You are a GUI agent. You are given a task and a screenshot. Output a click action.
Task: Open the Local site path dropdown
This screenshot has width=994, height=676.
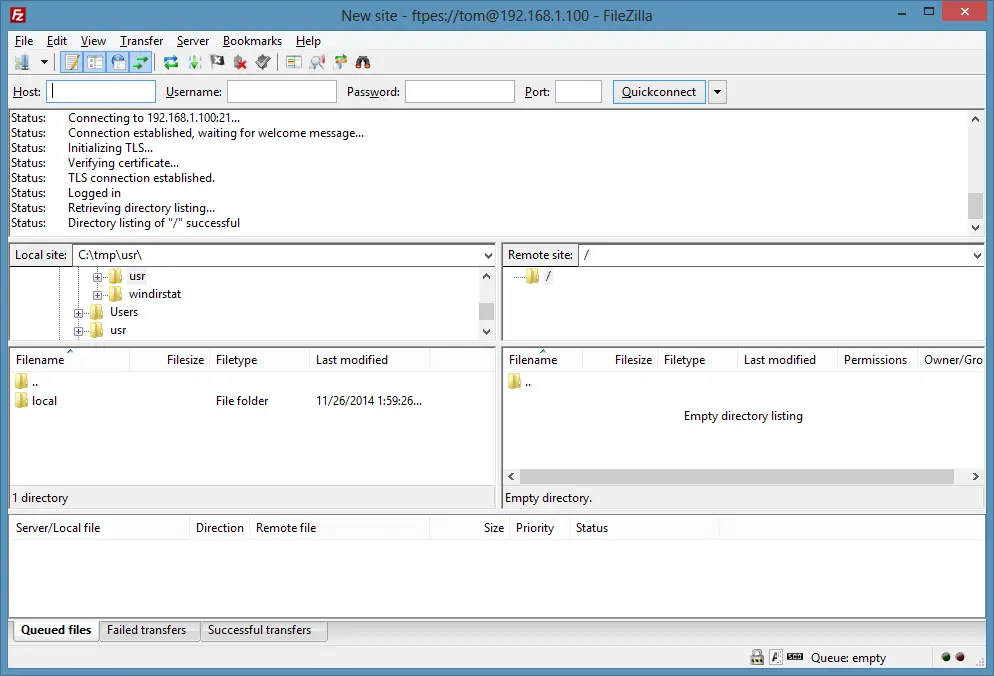click(x=487, y=256)
